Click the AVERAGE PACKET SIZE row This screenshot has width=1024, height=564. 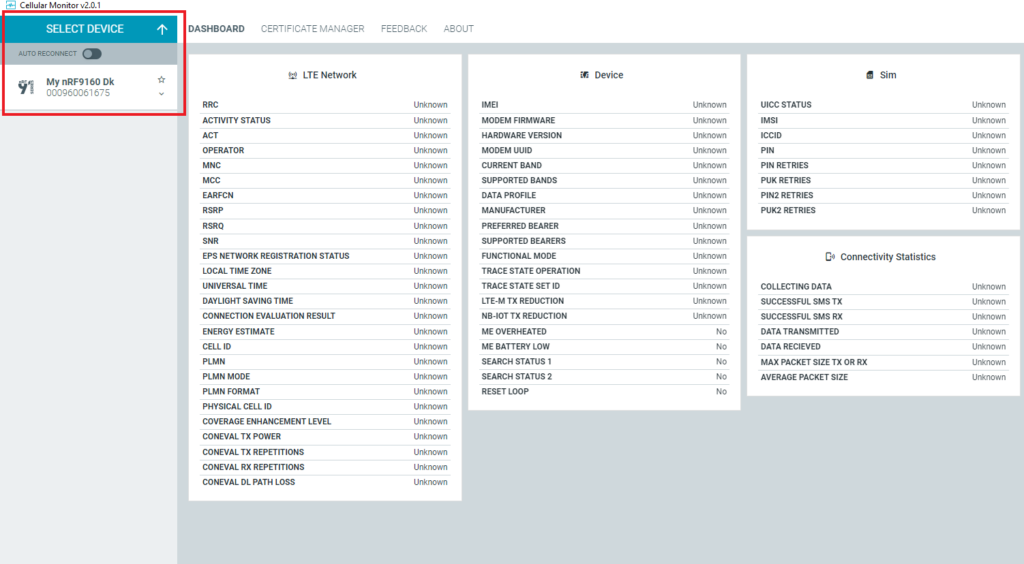[883, 377]
